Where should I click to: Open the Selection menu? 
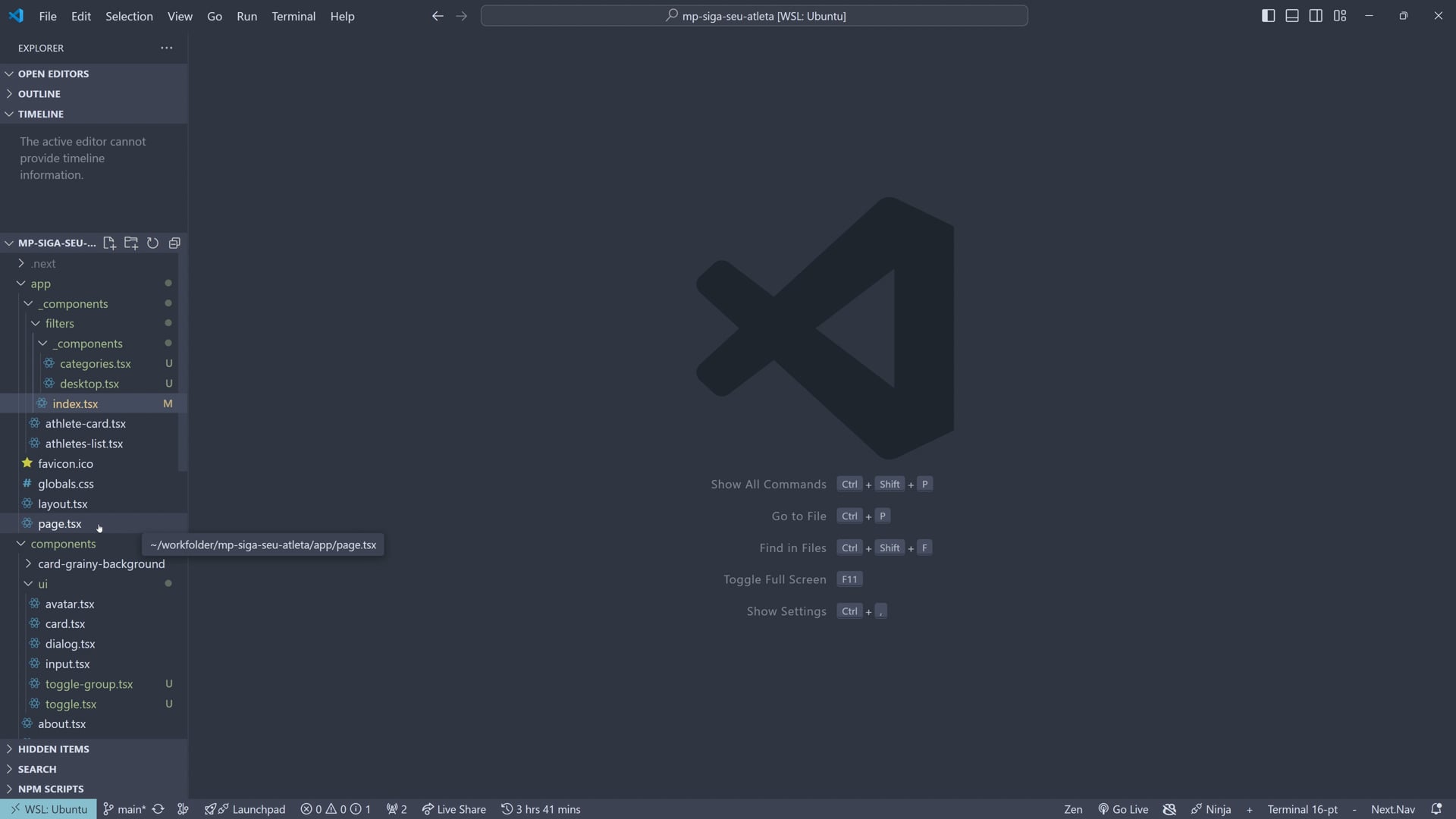[x=129, y=16]
